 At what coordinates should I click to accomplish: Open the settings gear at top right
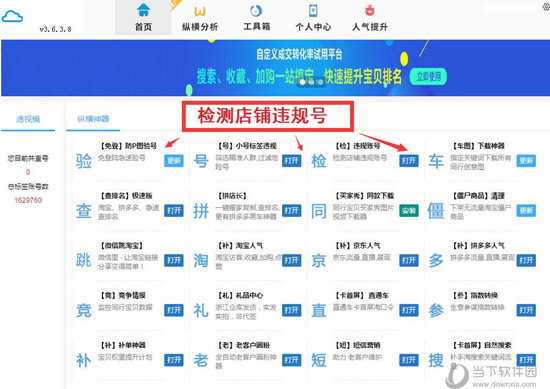click(546, 7)
